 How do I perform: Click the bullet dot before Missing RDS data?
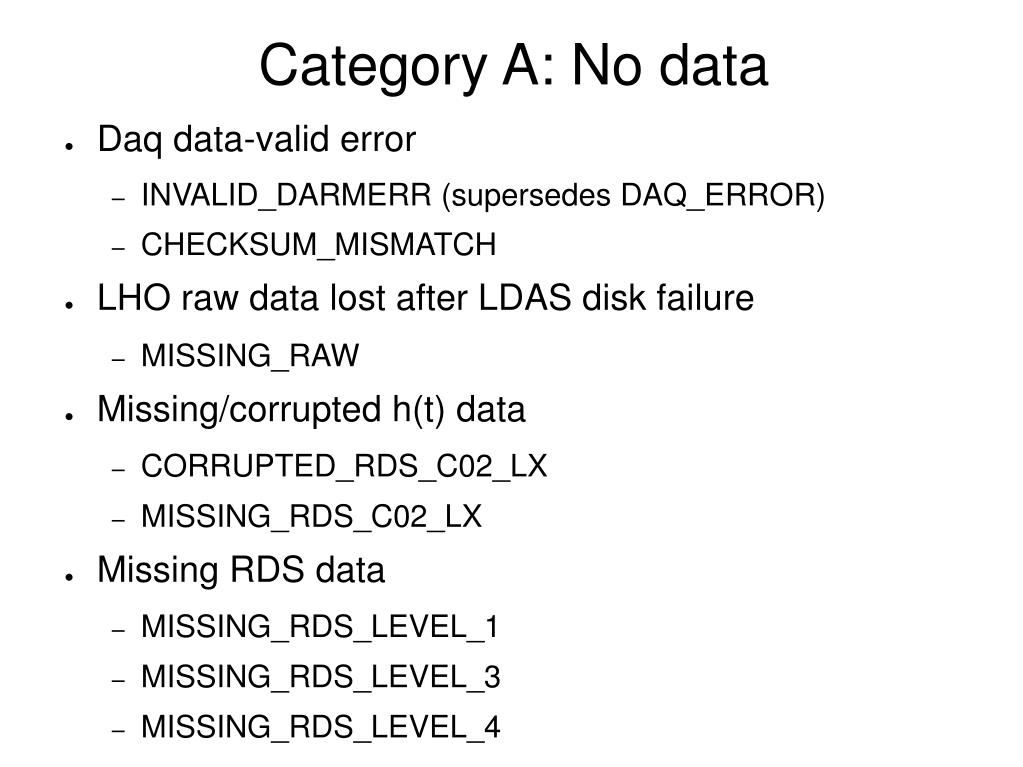69,577
